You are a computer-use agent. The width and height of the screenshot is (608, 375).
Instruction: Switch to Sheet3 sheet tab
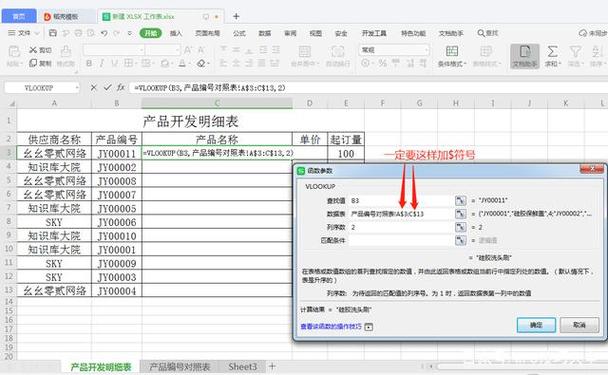[x=243, y=366]
